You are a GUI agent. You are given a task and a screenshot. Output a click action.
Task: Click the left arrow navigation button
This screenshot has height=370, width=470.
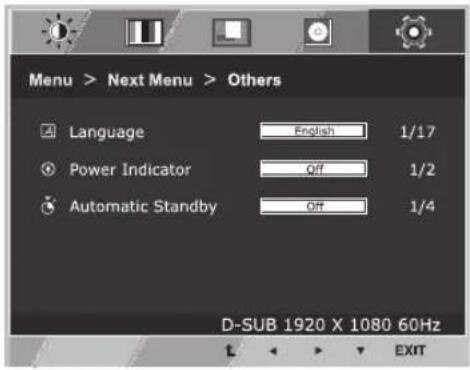pos(274,351)
